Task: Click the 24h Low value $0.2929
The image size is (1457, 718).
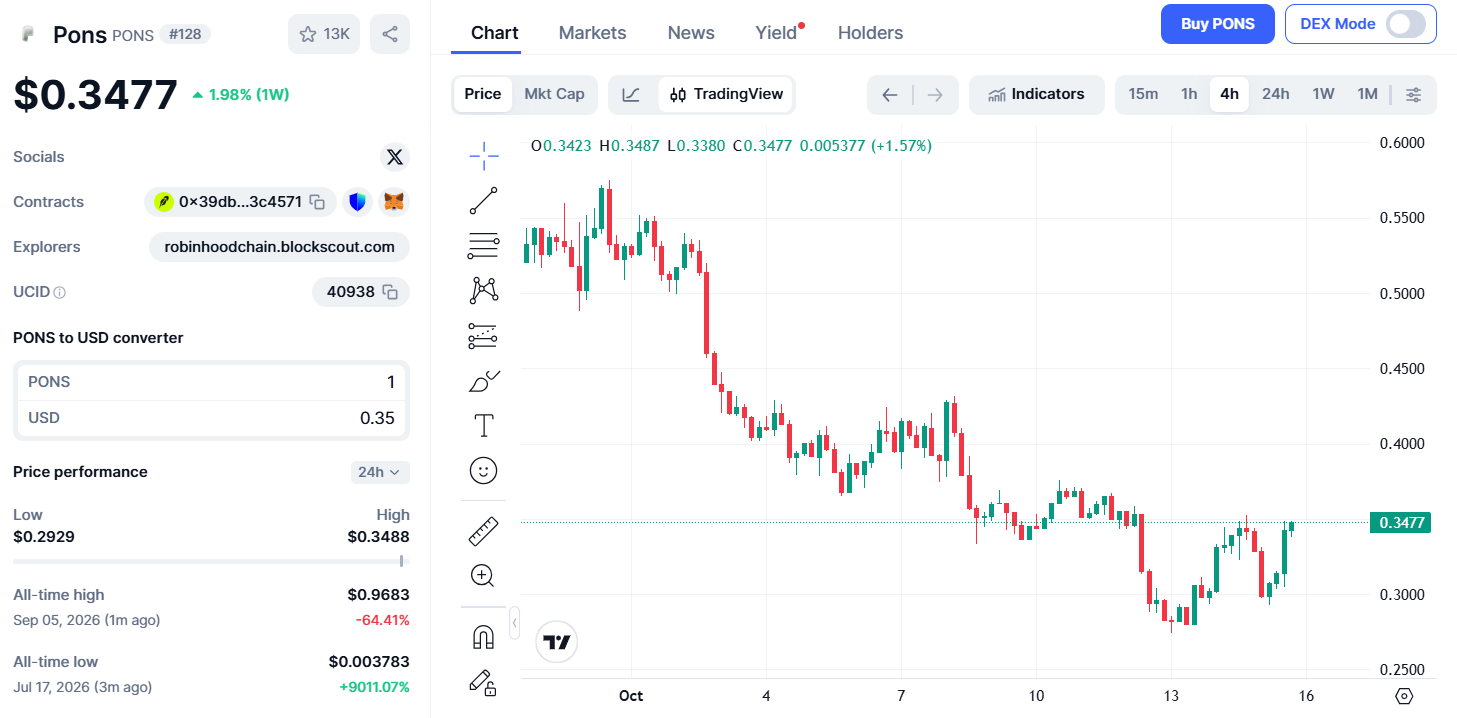Action: point(44,537)
